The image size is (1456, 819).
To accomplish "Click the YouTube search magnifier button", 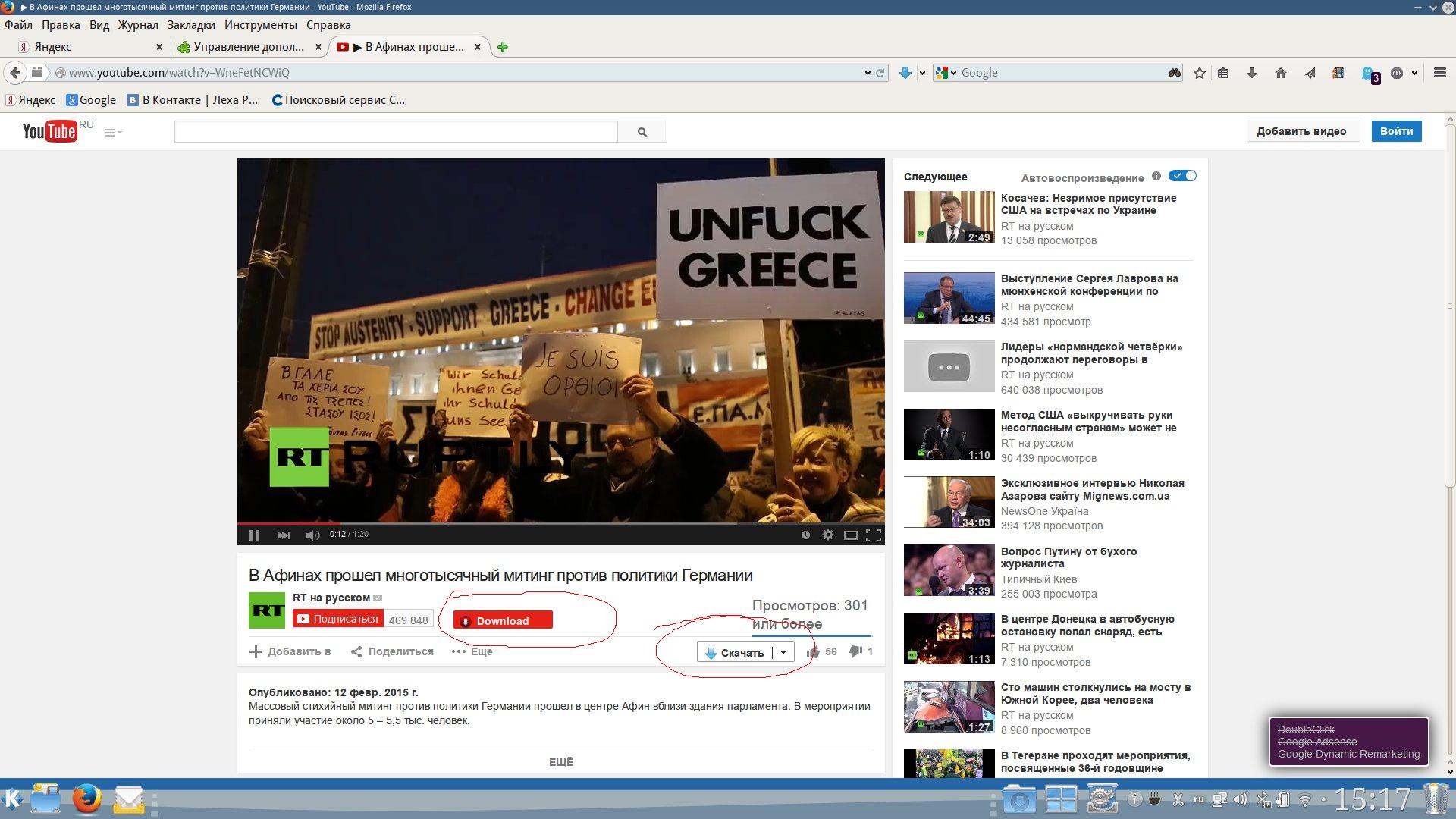I will (x=642, y=132).
